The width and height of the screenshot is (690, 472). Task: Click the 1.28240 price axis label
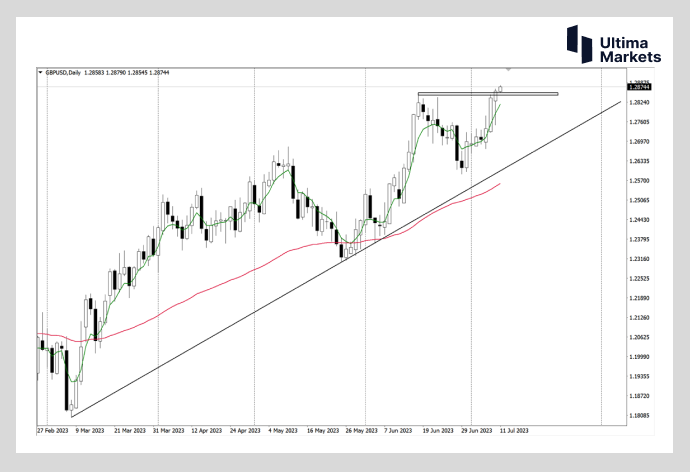[639, 102]
